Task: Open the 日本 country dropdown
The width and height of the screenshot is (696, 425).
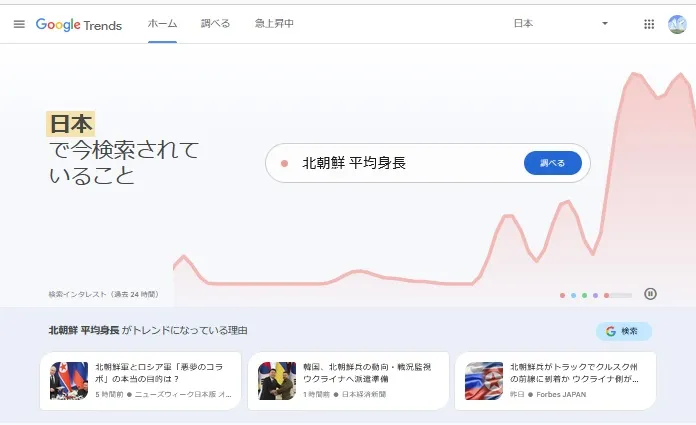Action: click(561, 24)
